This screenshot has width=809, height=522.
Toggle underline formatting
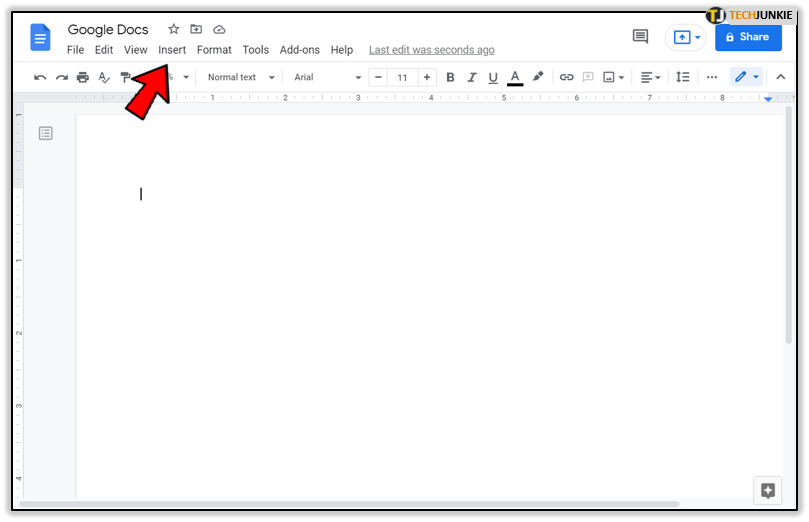click(491, 77)
